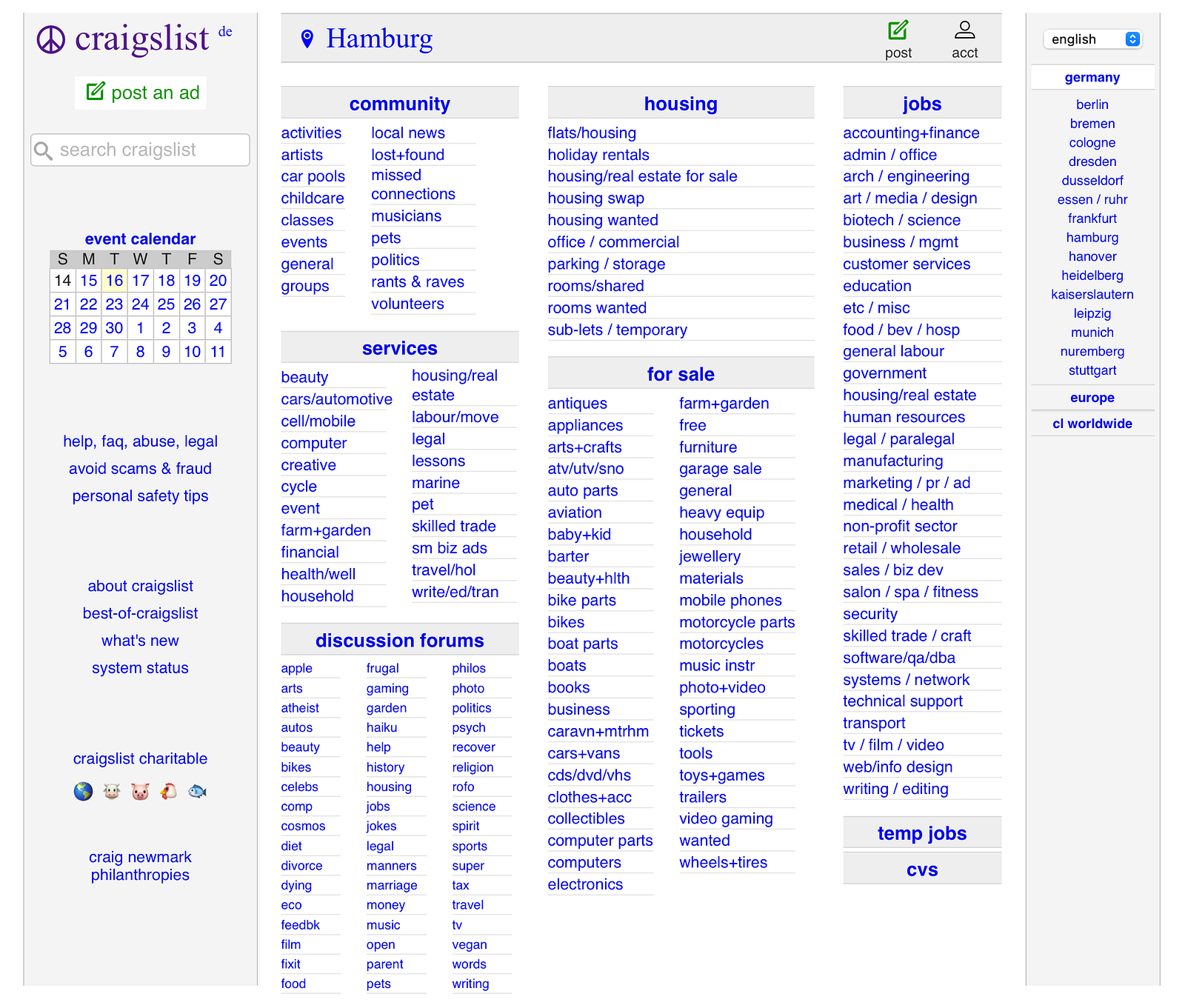Expand the germany section header
The width and height of the screenshot is (1185, 1008).
pos(1092,78)
